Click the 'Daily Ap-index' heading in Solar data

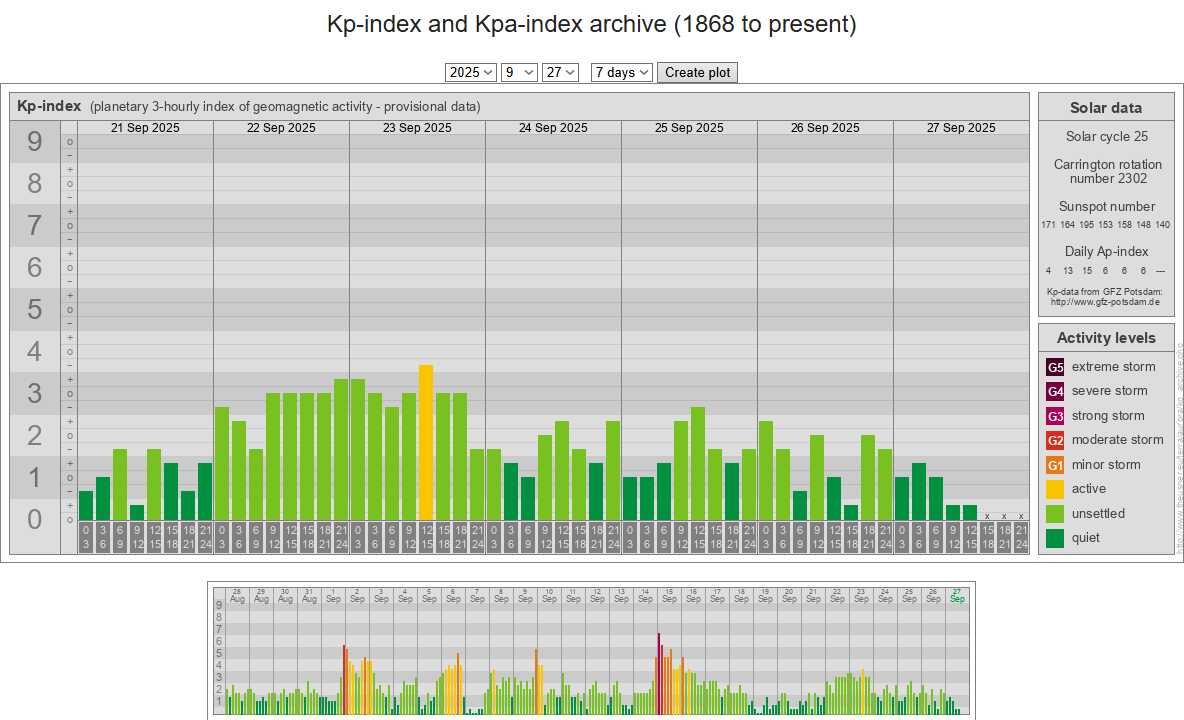point(1106,252)
